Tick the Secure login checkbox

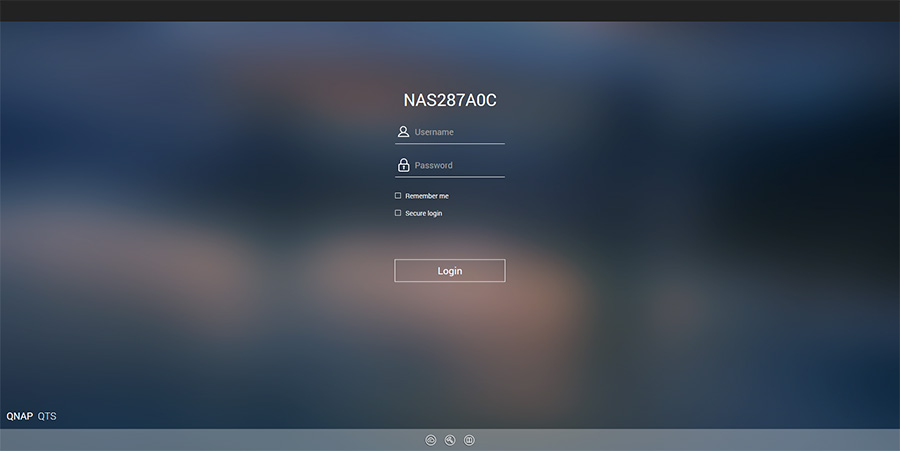[398, 213]
